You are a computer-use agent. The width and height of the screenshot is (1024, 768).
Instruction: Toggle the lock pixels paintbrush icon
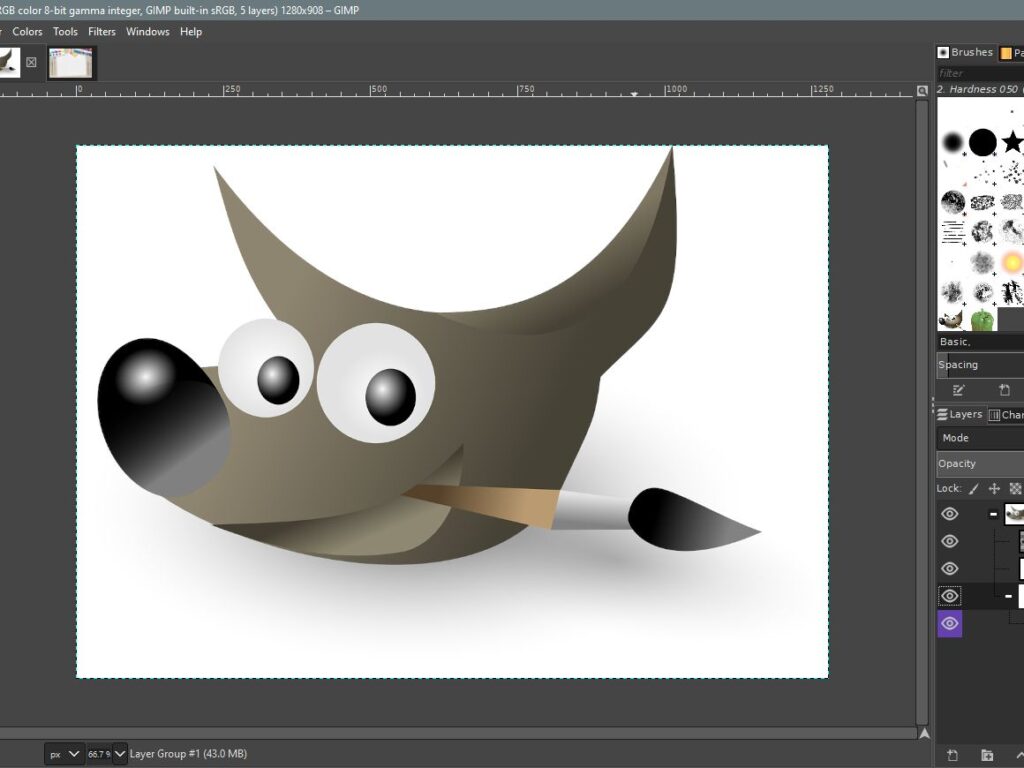coord(974,488)
